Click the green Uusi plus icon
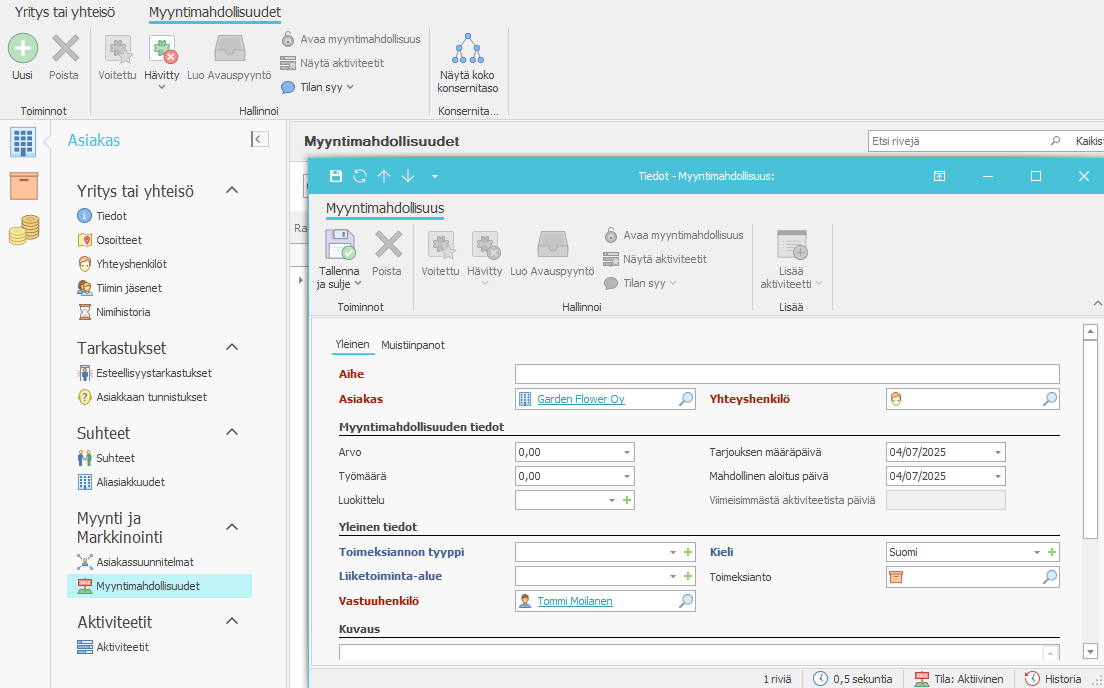Screen dimensions: 1104x688 (23, 48)
